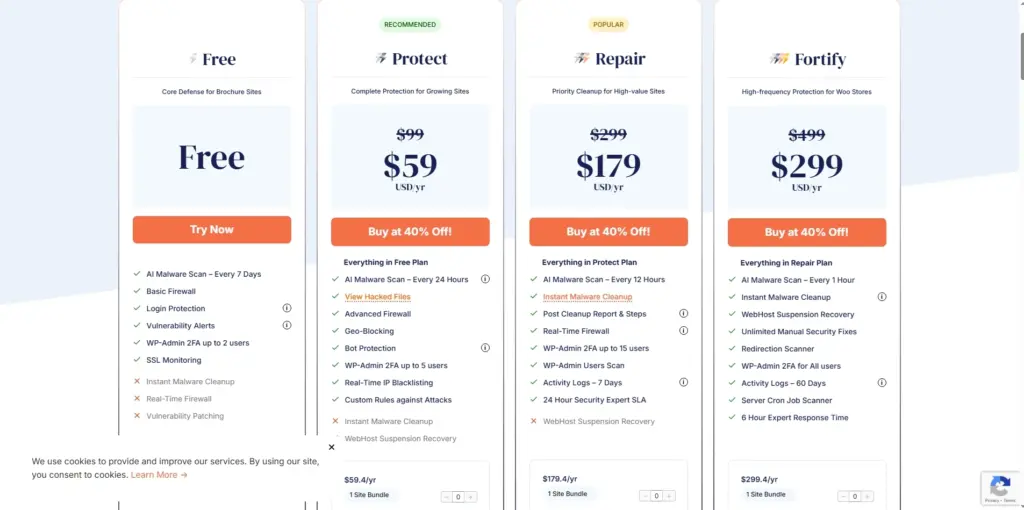
Task: Increase Protect plan site bundle quantity
Action: [471, 496]
